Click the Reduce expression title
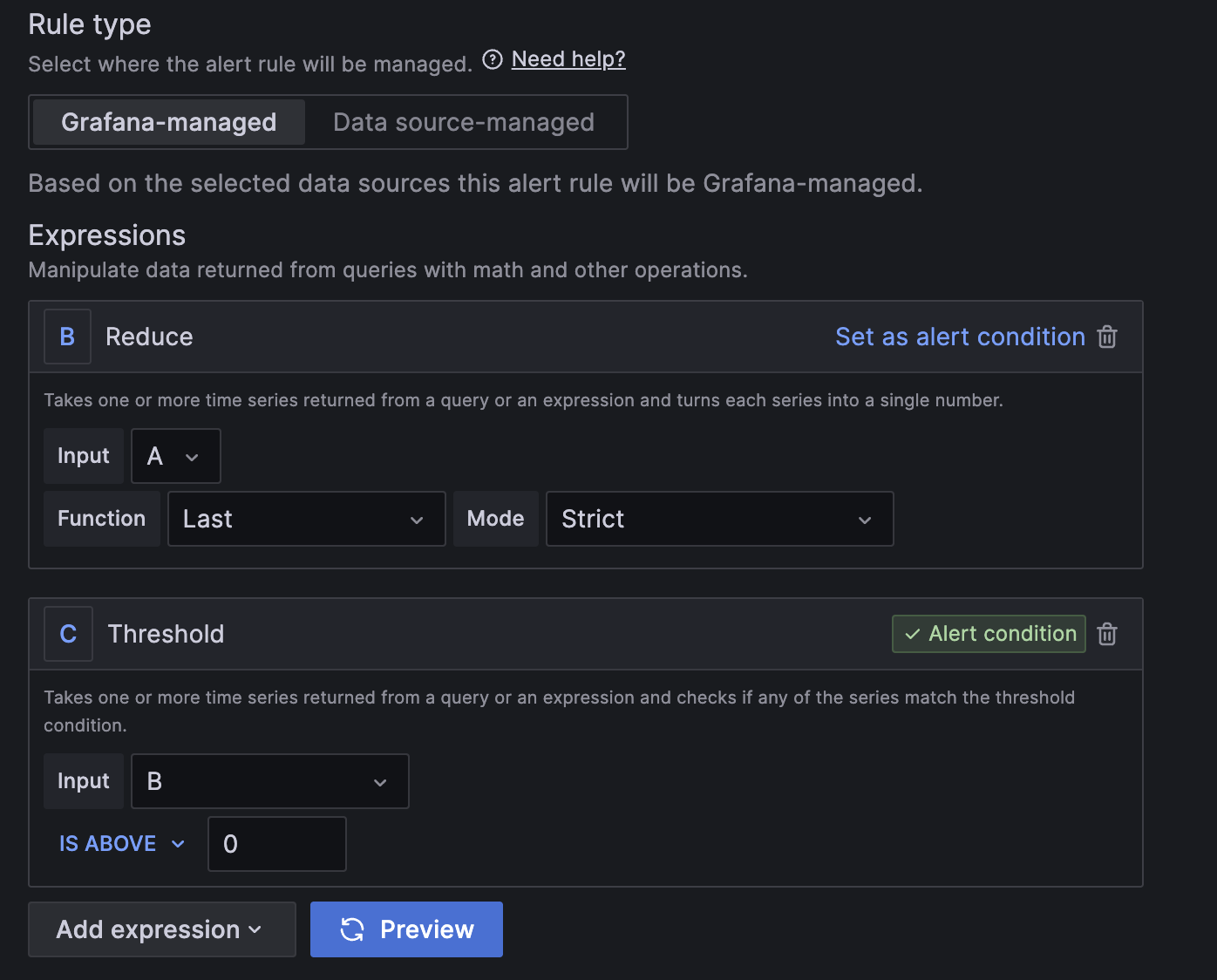The image size is (1217, 980). tap(149, 337)
